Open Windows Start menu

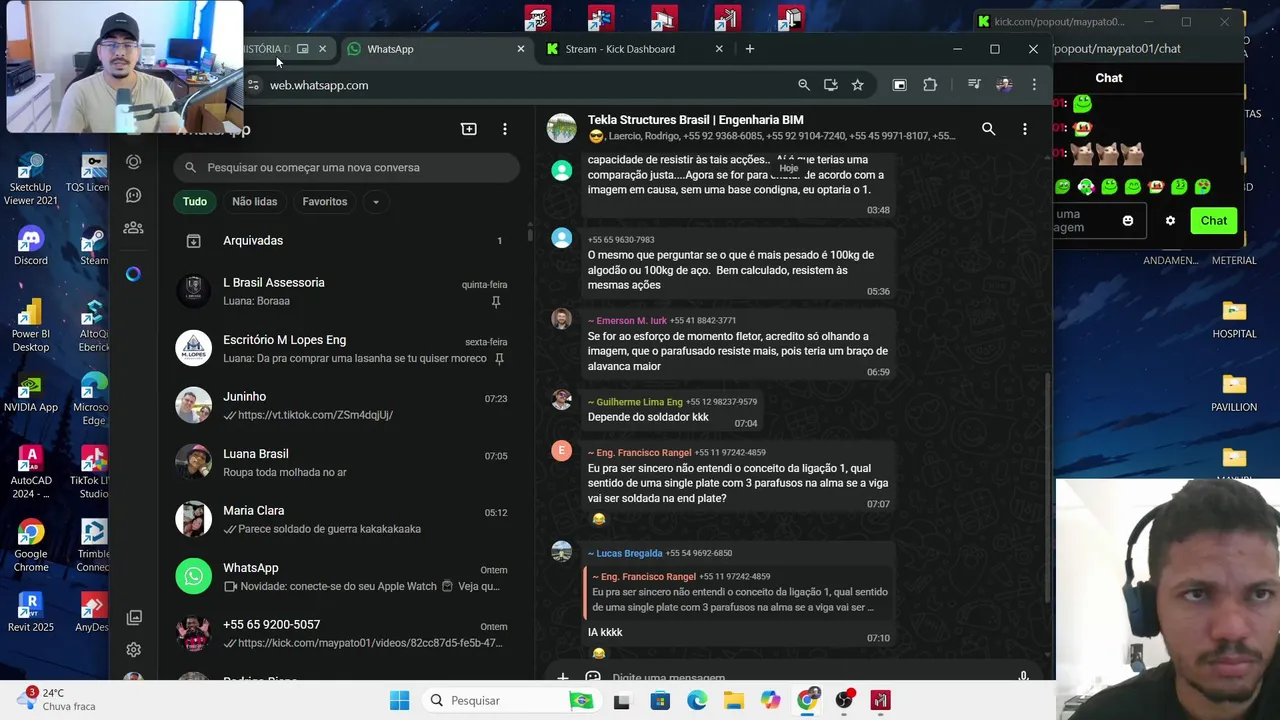tap(399, 700)
